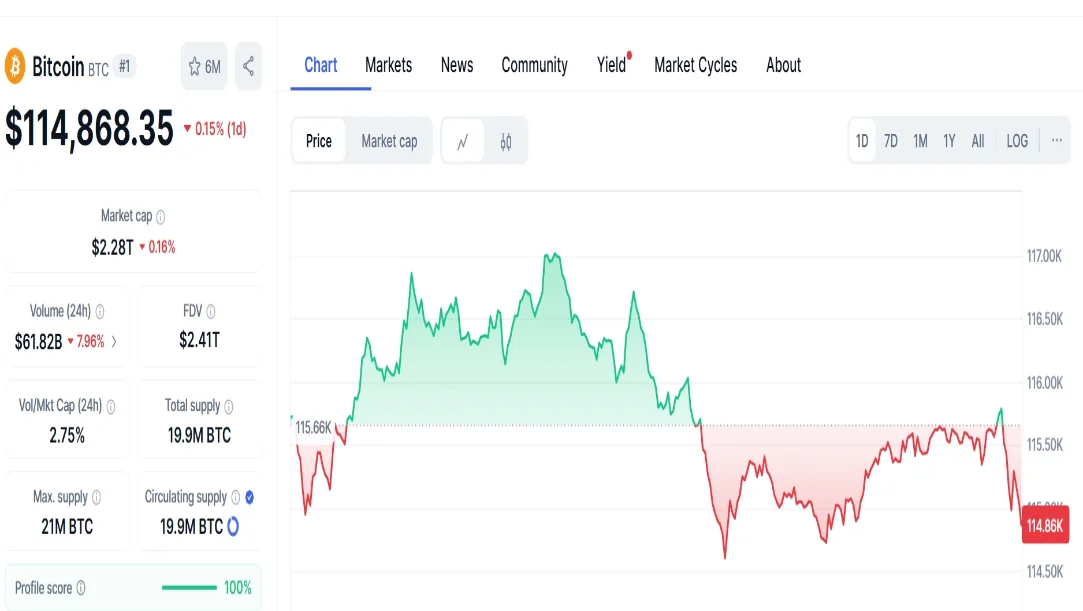This screenshot has width=1083, height=611.
Task: Click the Max. supply info icon
Action: tap(96, 496)
